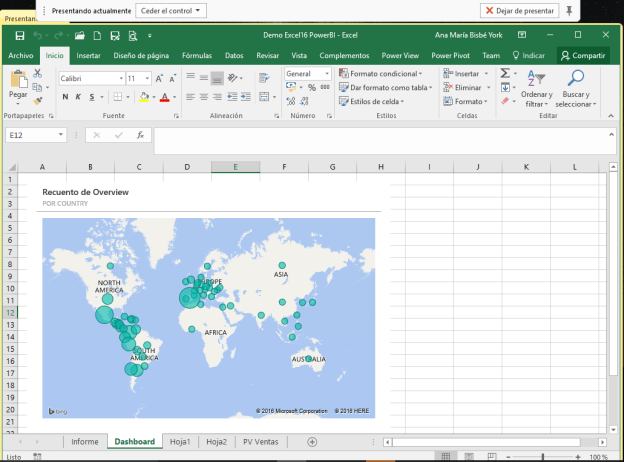This screenshot has height=462, width=624.
Task: Open the Ceder el control dropdown
Action: (171, 10)
